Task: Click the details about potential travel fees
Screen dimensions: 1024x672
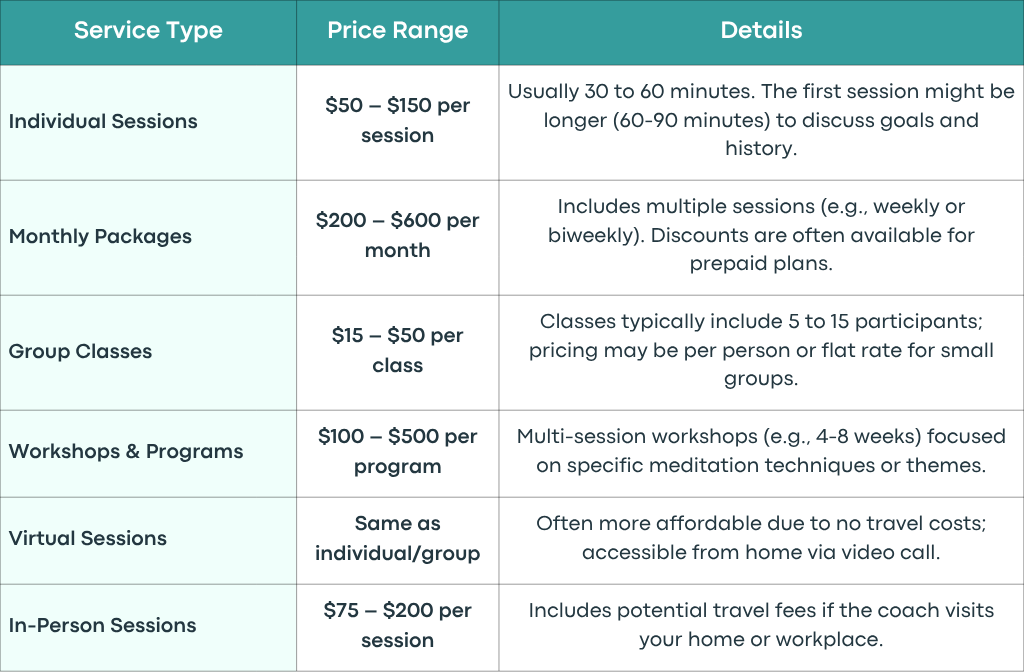Action: (x=761, y=625)
